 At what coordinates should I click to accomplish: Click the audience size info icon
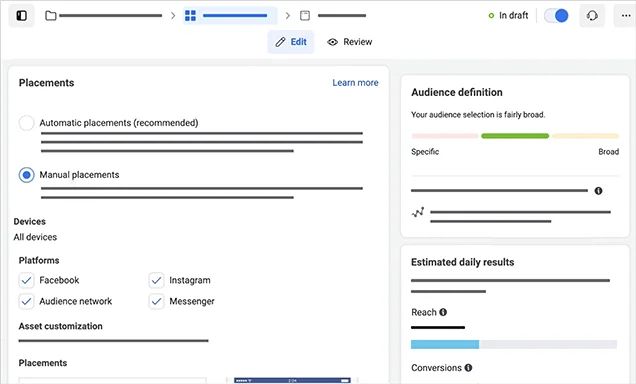[x=598, y=191]
